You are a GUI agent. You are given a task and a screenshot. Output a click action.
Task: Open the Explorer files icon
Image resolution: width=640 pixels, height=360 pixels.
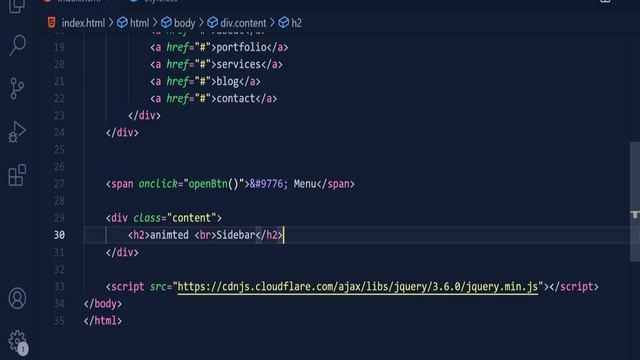[x=17, y=6]
